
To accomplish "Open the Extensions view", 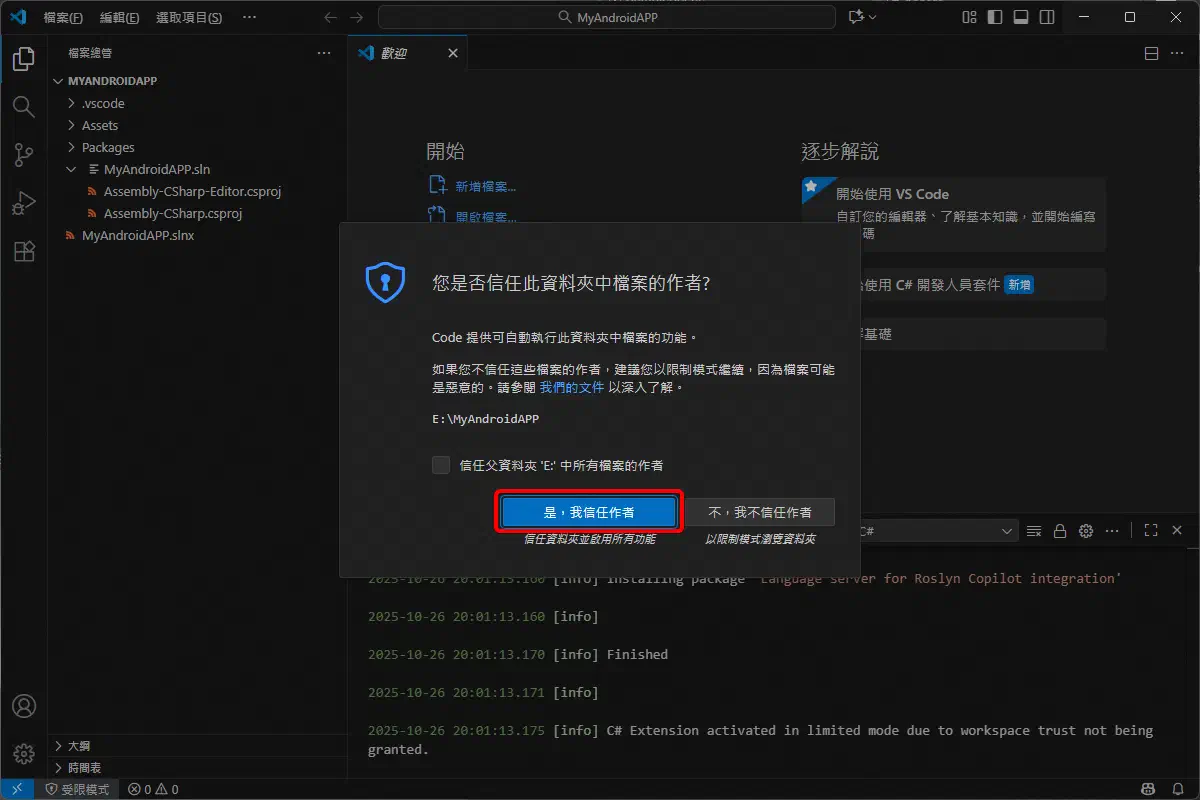I will click(24, 251).
